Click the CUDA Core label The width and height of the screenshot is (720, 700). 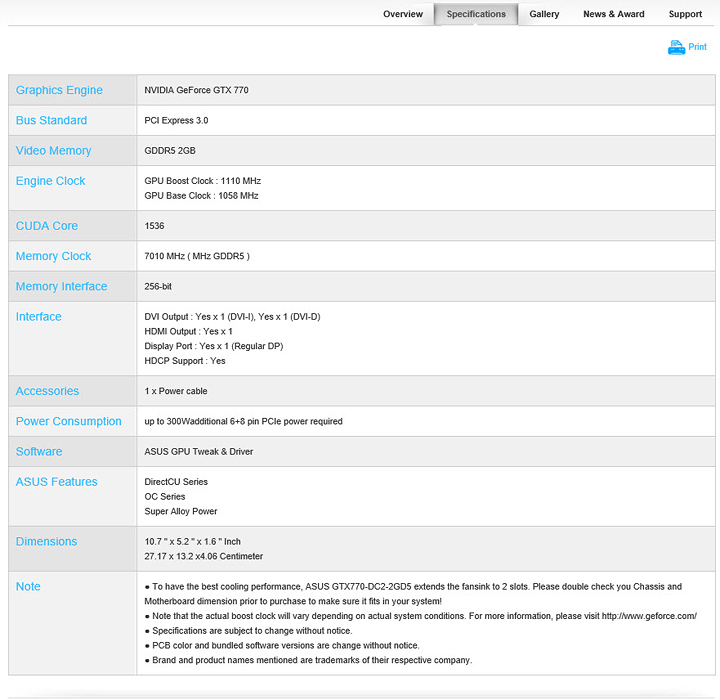click(47, 226)
